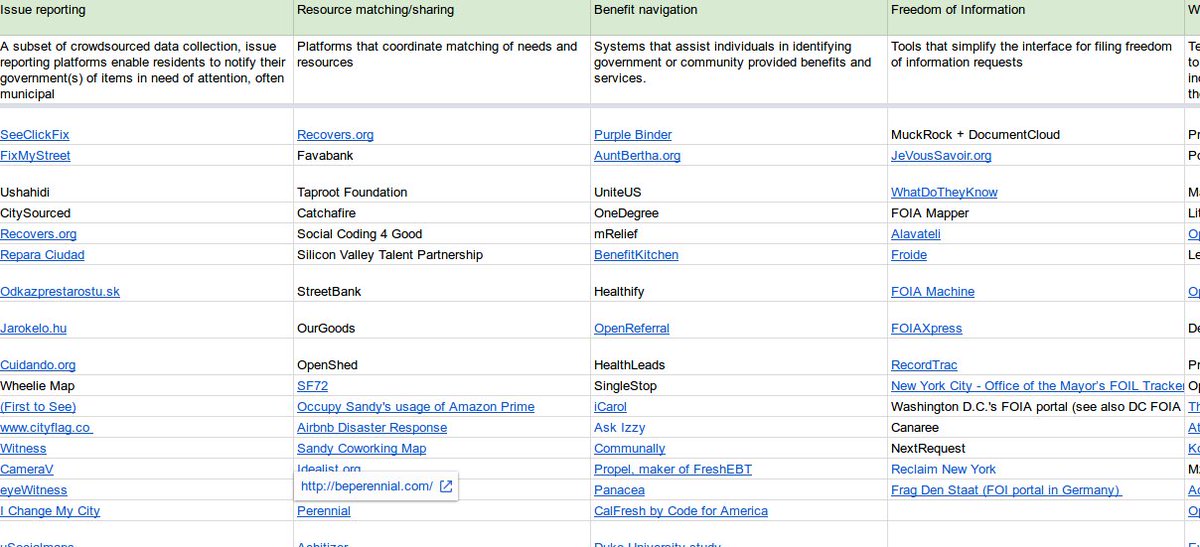Open the Reclaim New York link

coord(944,469)
